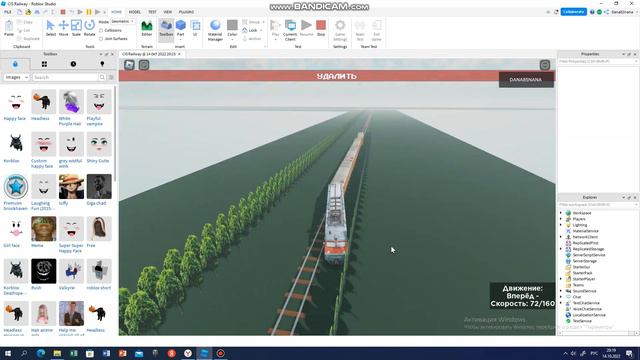The image size is (640, 360).
Task: Select the Select tool in the ribbon
Action: tap(51, 28)
